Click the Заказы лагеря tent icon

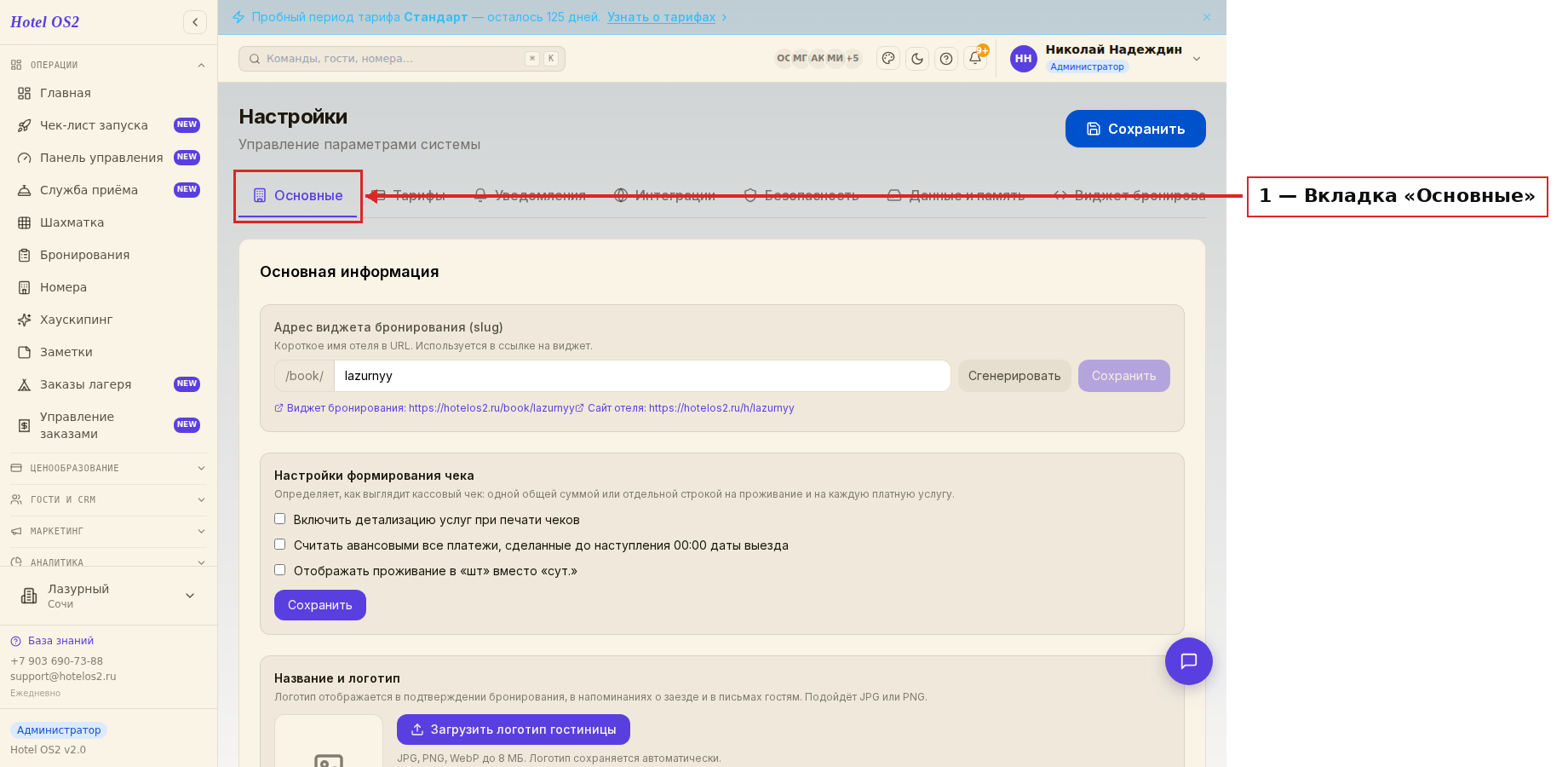(25, 384)
